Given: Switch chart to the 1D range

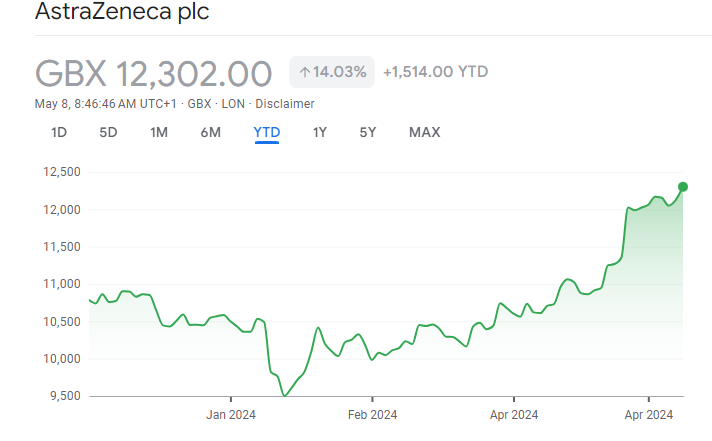Looking at the screenshot, I should click(x=59, y=132).
